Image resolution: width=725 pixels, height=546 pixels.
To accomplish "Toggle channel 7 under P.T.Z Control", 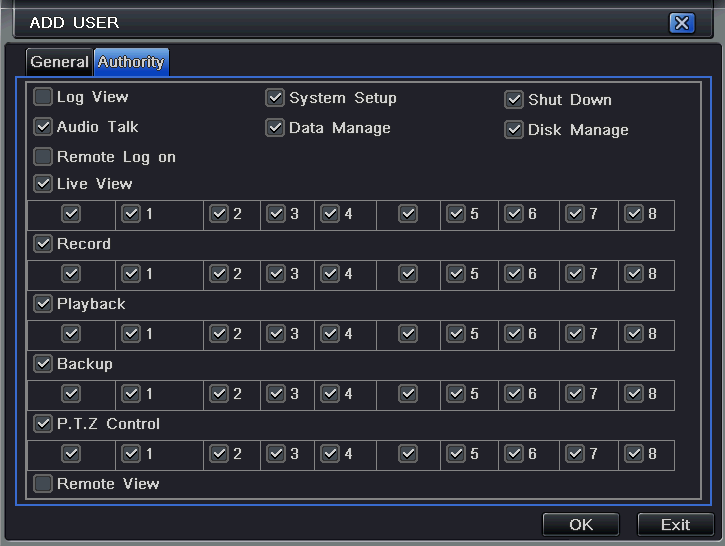I will point(575,454).
